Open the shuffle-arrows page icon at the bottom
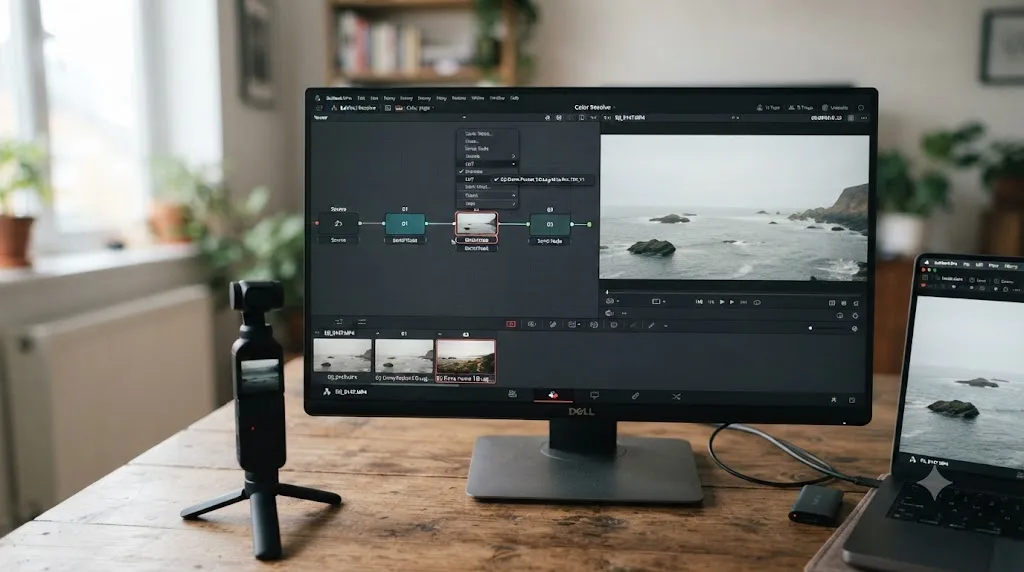 pyautogui.click(x=676, y=396)
